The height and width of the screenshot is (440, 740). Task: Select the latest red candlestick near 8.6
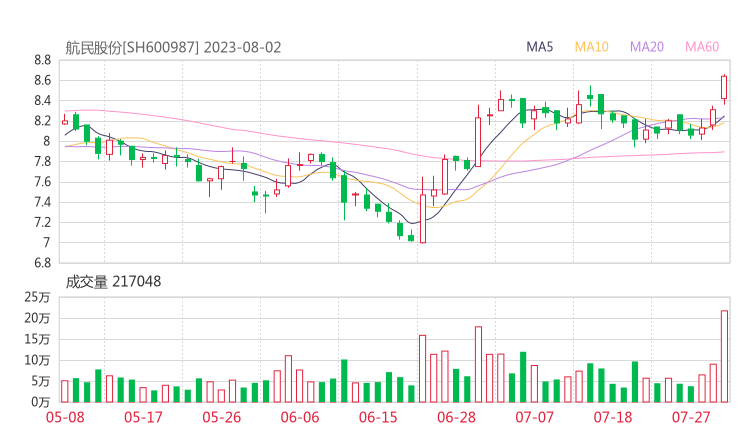pyautogui.click(x=724, y=88)
